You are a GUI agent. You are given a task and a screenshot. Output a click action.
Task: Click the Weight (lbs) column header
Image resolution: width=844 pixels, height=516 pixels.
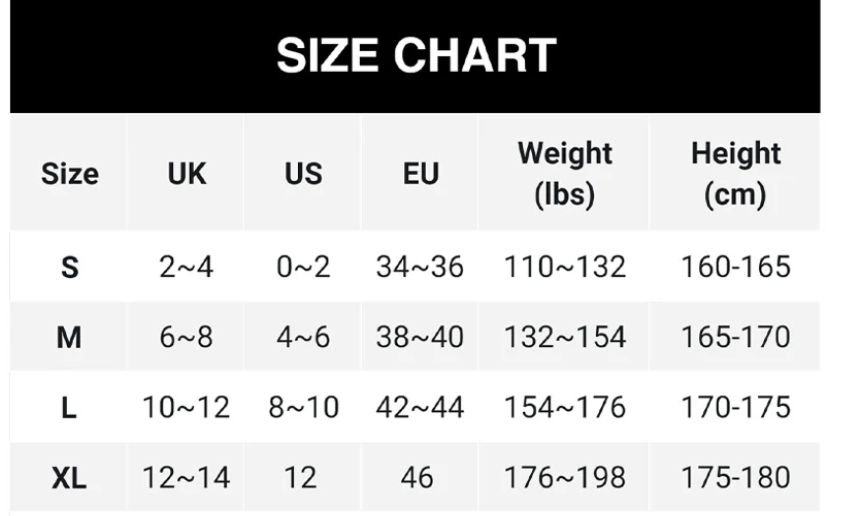click(565, 174)
